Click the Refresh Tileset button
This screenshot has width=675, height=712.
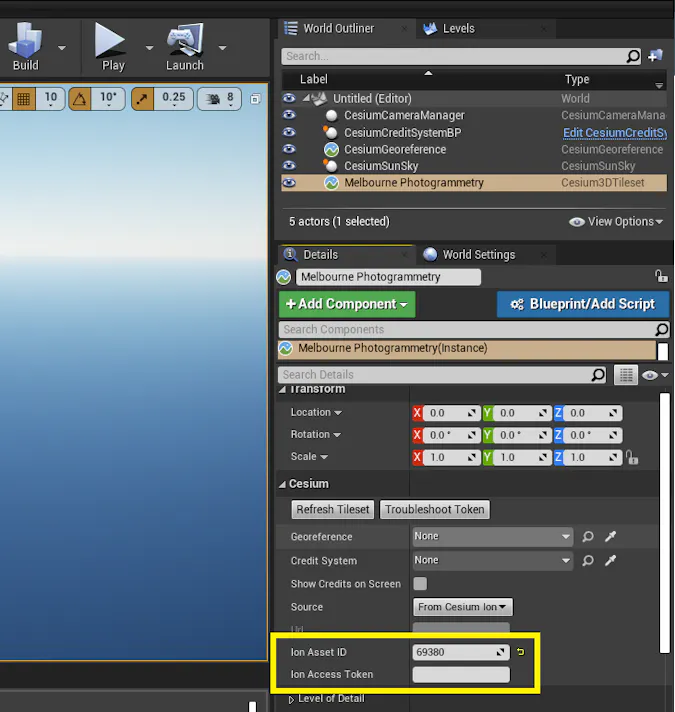click(x=333, y=509)
